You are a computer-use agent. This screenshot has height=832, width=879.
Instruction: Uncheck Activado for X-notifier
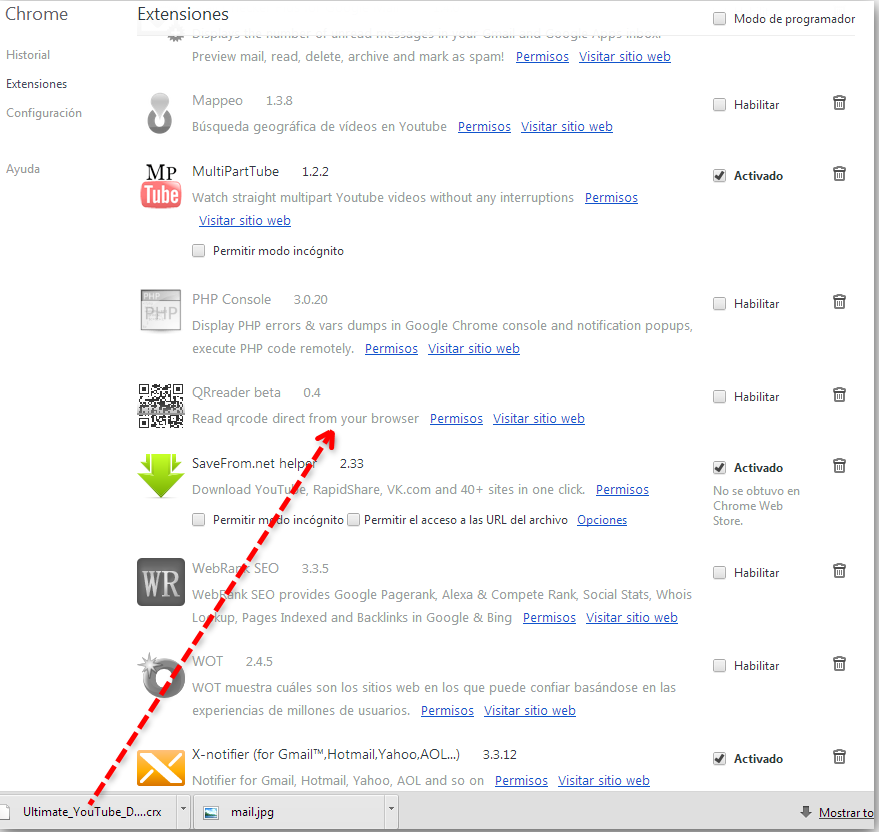pos(719,759)
